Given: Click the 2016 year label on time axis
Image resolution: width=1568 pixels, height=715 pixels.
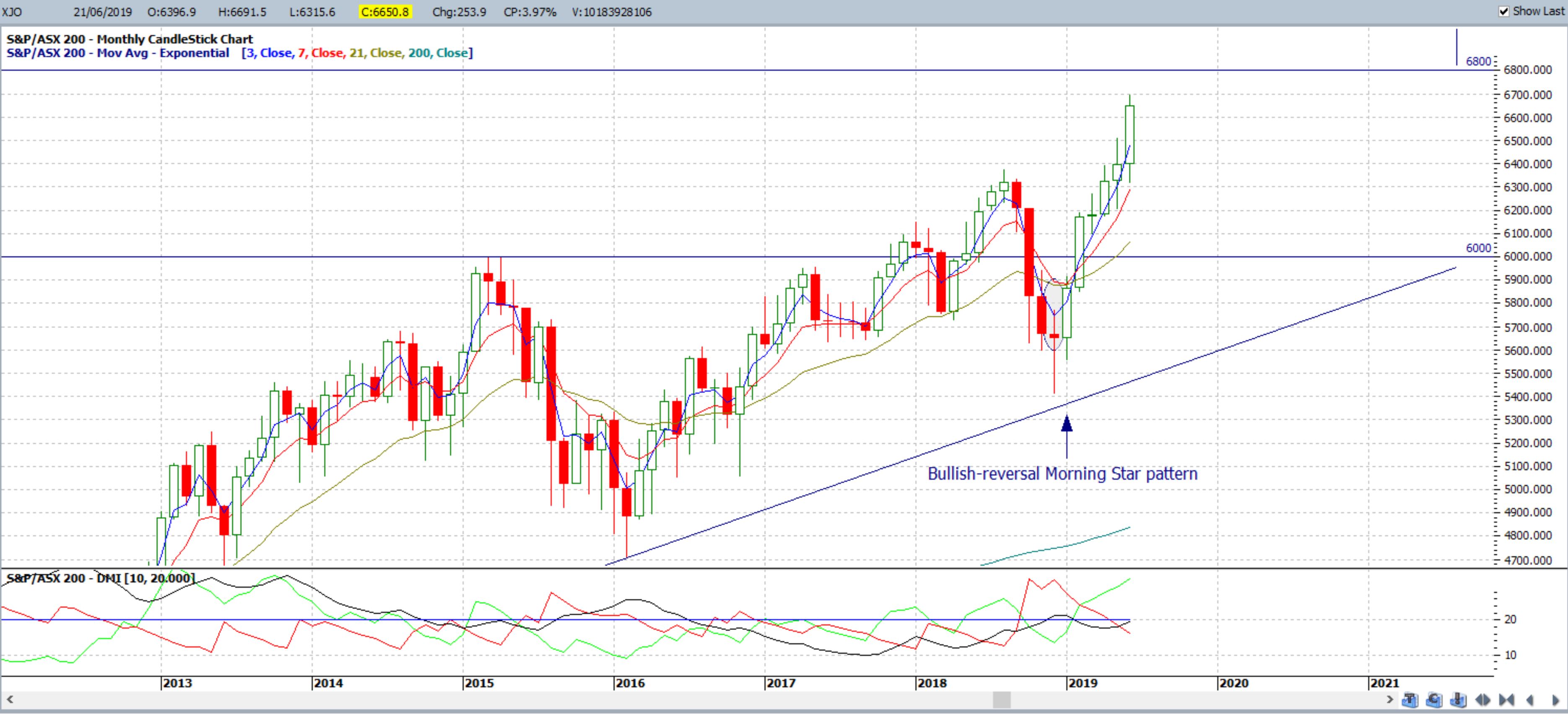Looking at the screenshot, I should click(630, 683).
